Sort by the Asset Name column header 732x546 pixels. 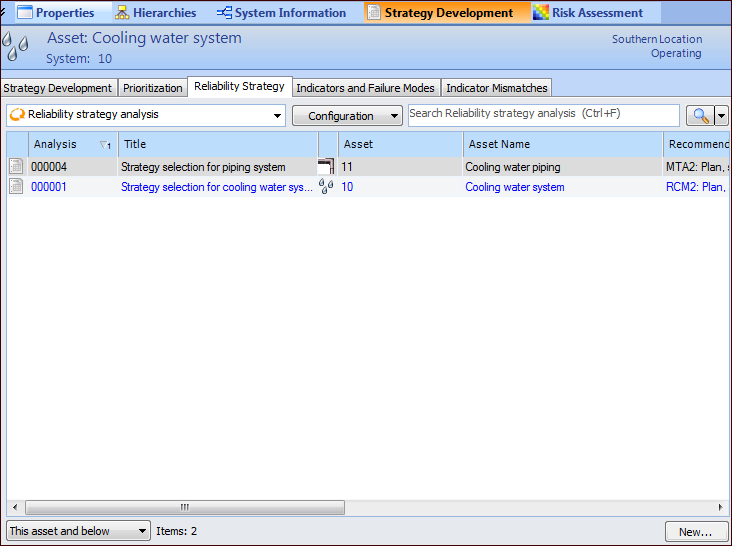[x=563, y=144]
